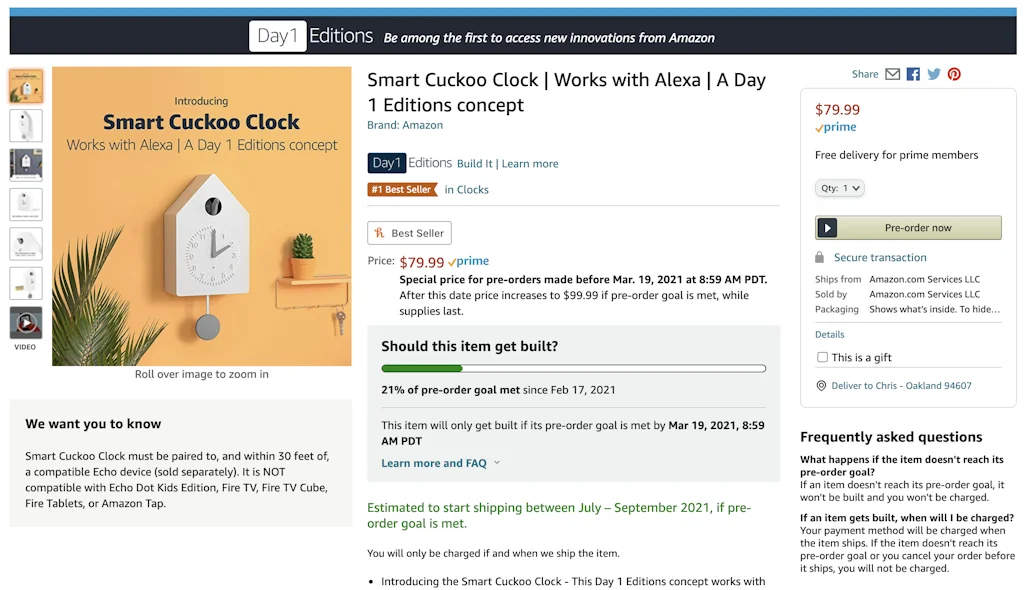Select the first product thumbnail on the left

[x=25, y=86]
